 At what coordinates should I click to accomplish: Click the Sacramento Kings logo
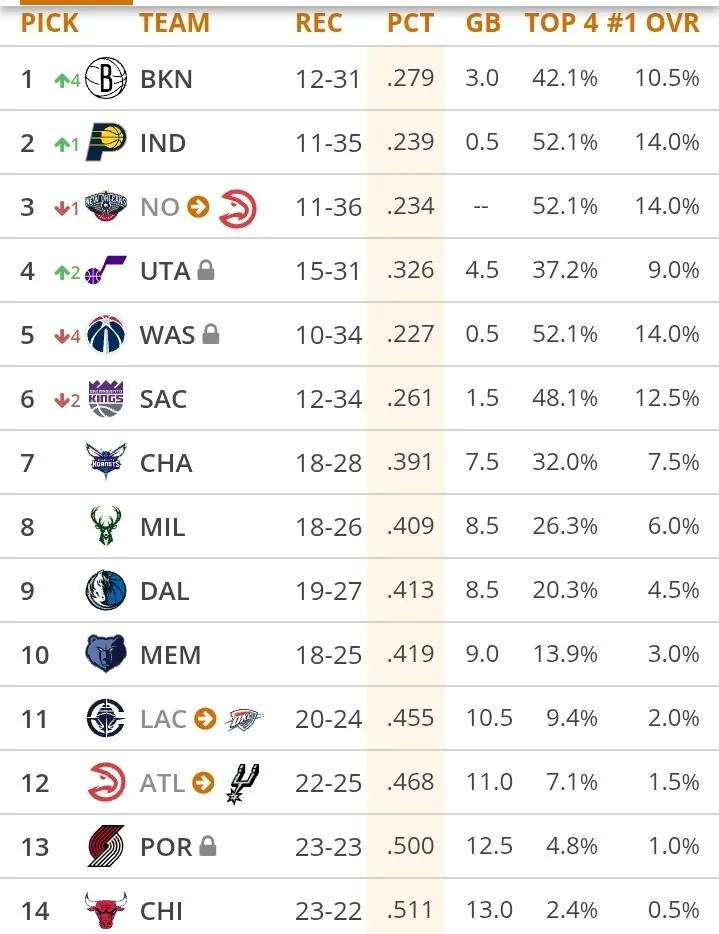105,398
